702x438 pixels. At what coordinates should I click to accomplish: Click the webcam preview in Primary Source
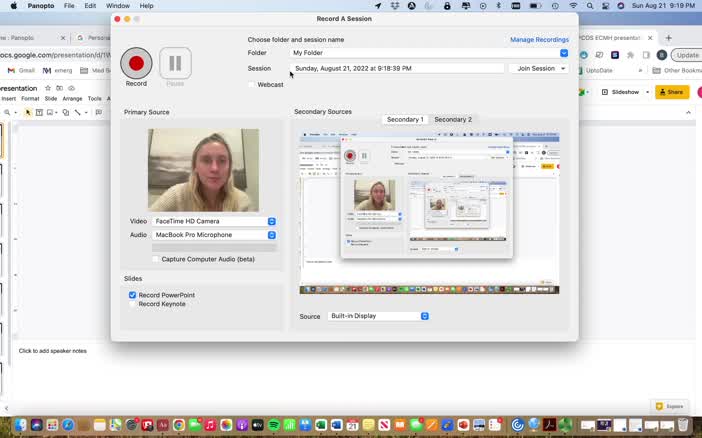tap(203, 170)
